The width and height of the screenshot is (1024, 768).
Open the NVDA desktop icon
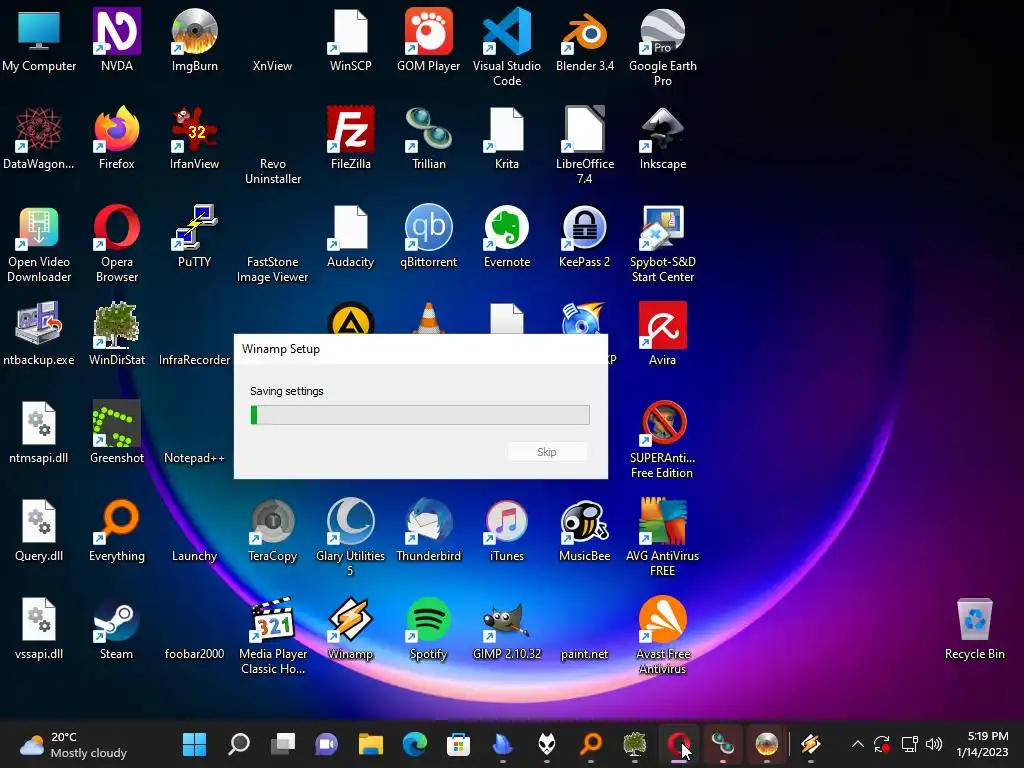pyautogui.click(x=117, y=31)
